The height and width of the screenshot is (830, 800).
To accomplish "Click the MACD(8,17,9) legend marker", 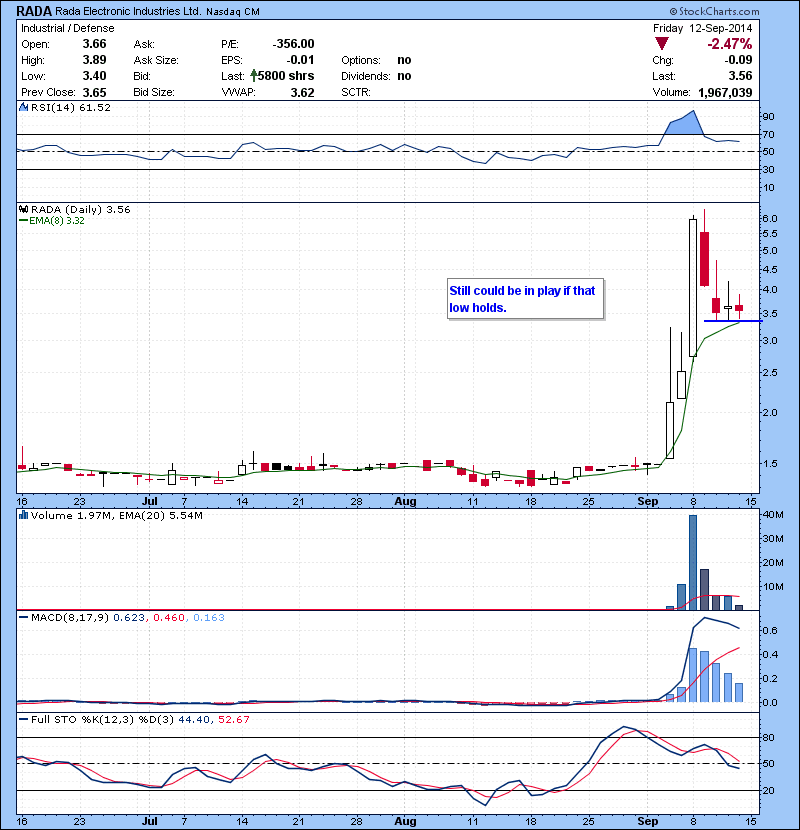I will (23, 617).
